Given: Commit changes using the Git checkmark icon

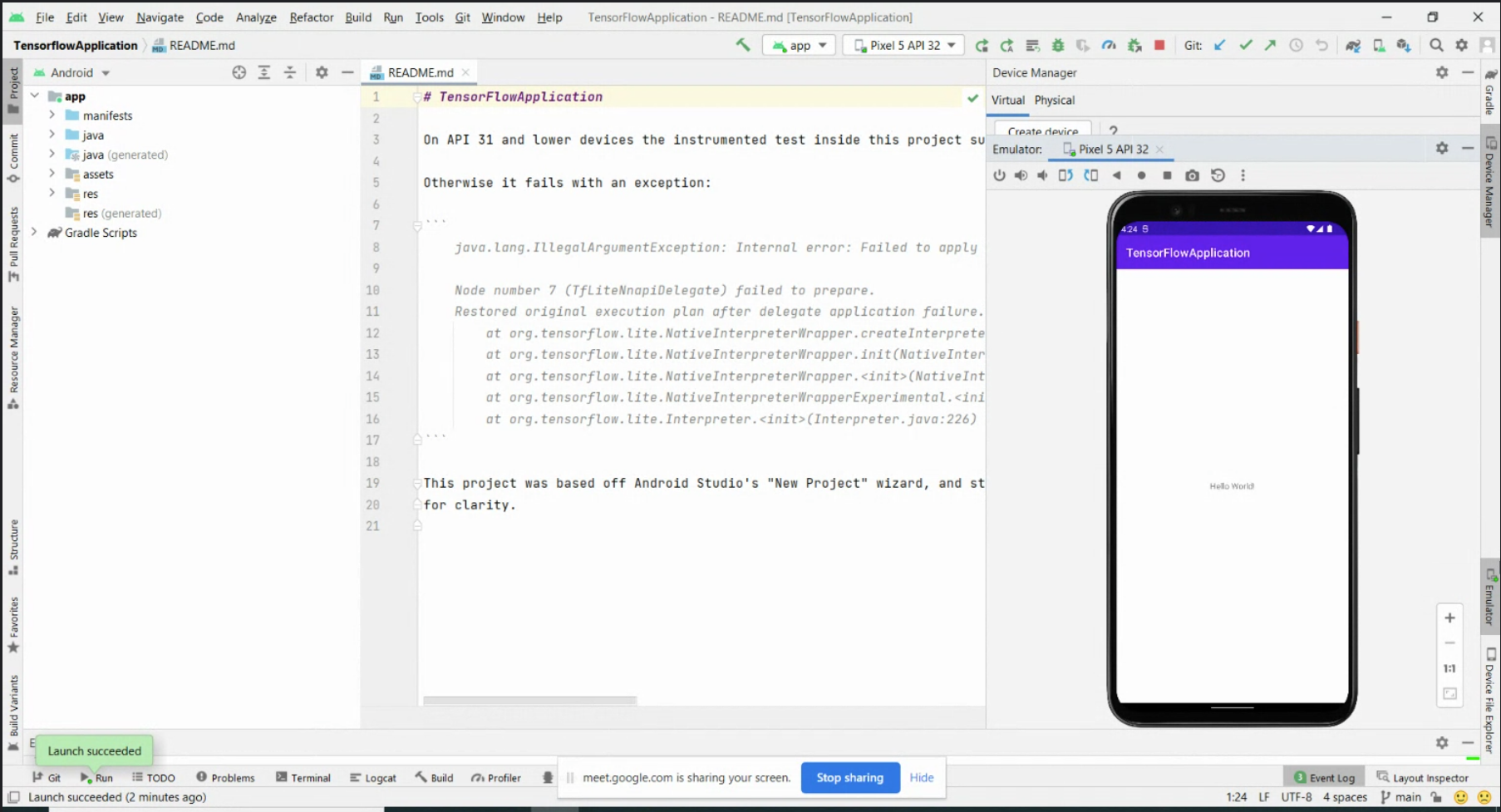Looking at the screenshot, I should (x=1245, y=45).
